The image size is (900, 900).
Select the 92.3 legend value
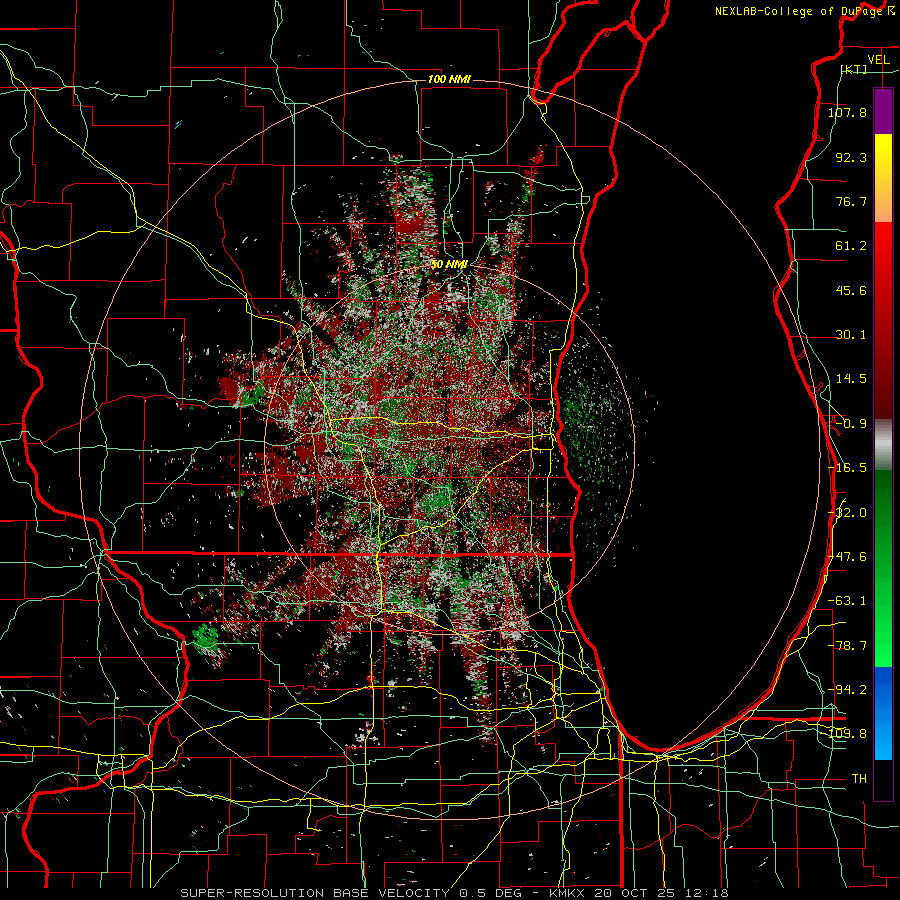coord(851,157)
